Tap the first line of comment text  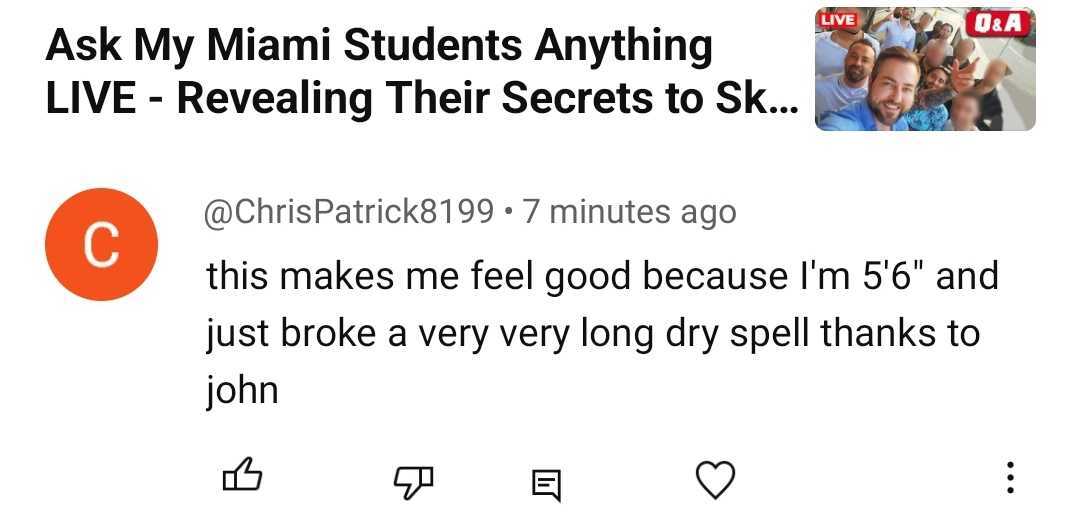tap(600, 276)
